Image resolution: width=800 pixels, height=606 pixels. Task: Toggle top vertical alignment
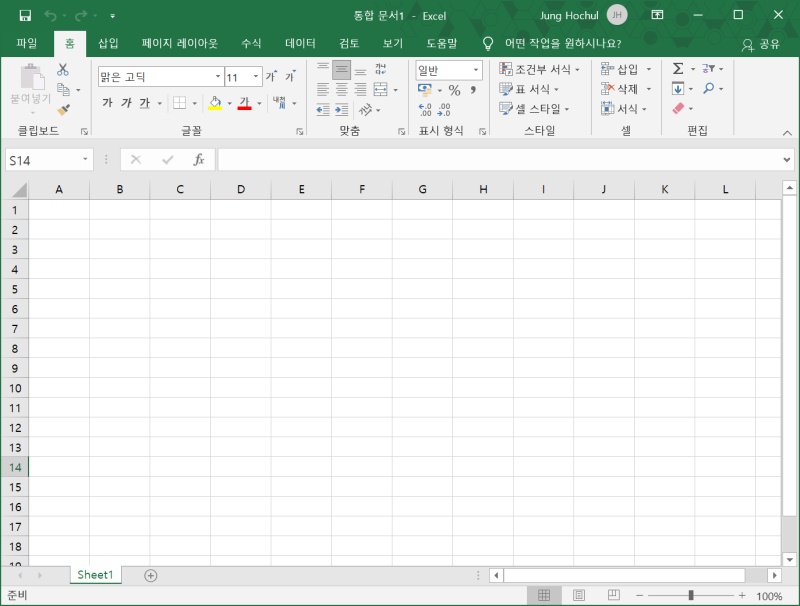pos(323,69)
